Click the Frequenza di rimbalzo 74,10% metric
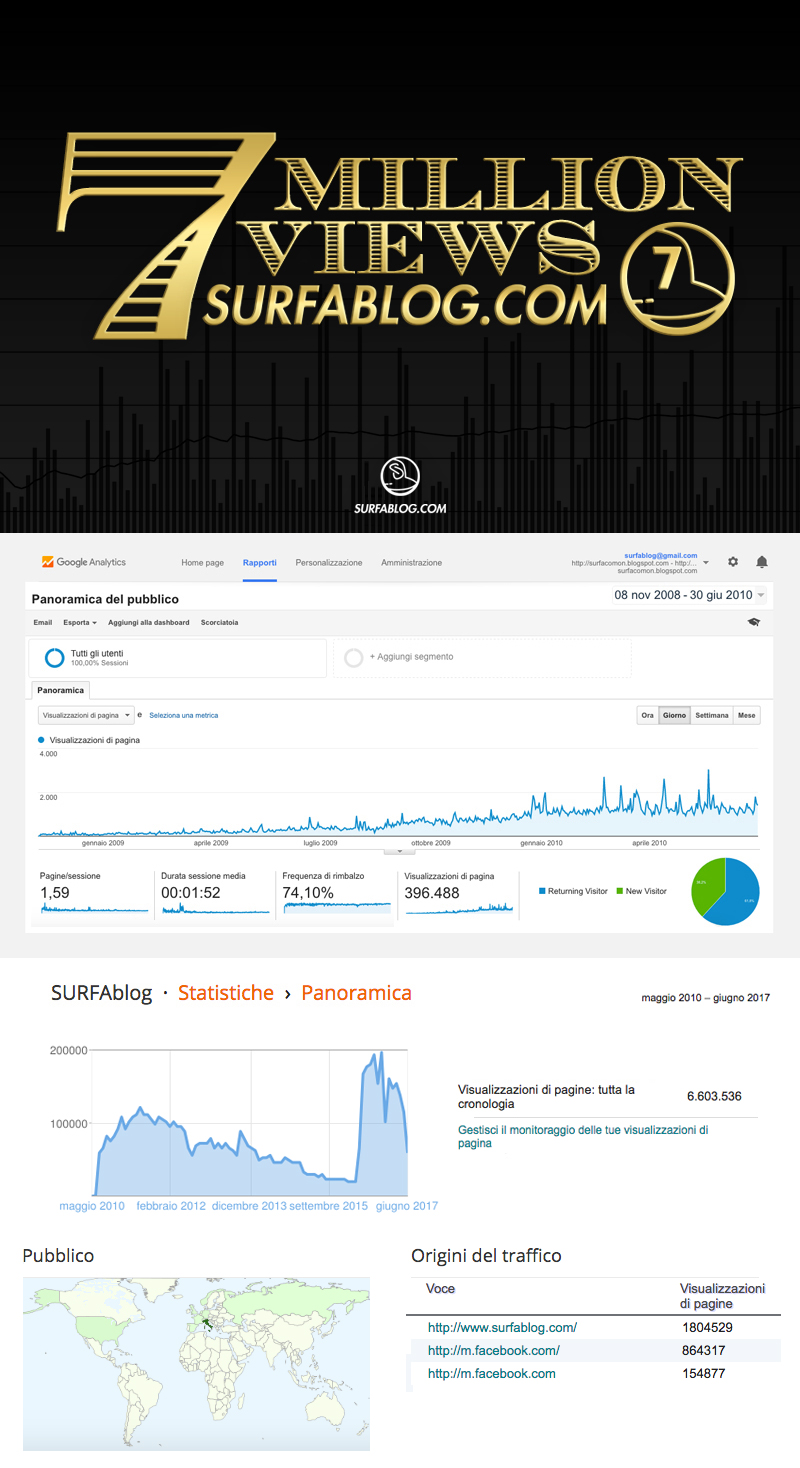The height and width of the screenshot is (1468, 800). 336,892
